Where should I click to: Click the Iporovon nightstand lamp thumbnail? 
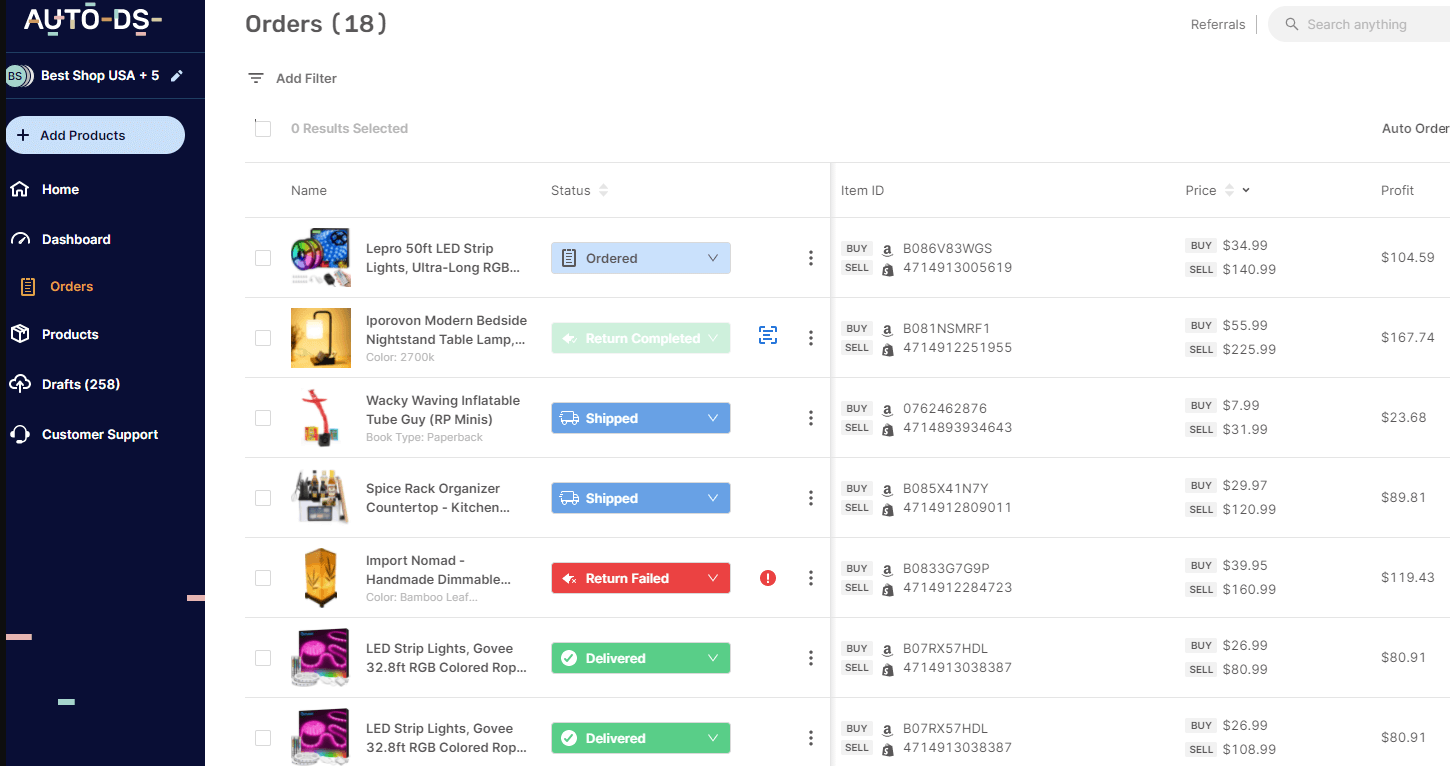pyautogui.click(x=320, y=338)
